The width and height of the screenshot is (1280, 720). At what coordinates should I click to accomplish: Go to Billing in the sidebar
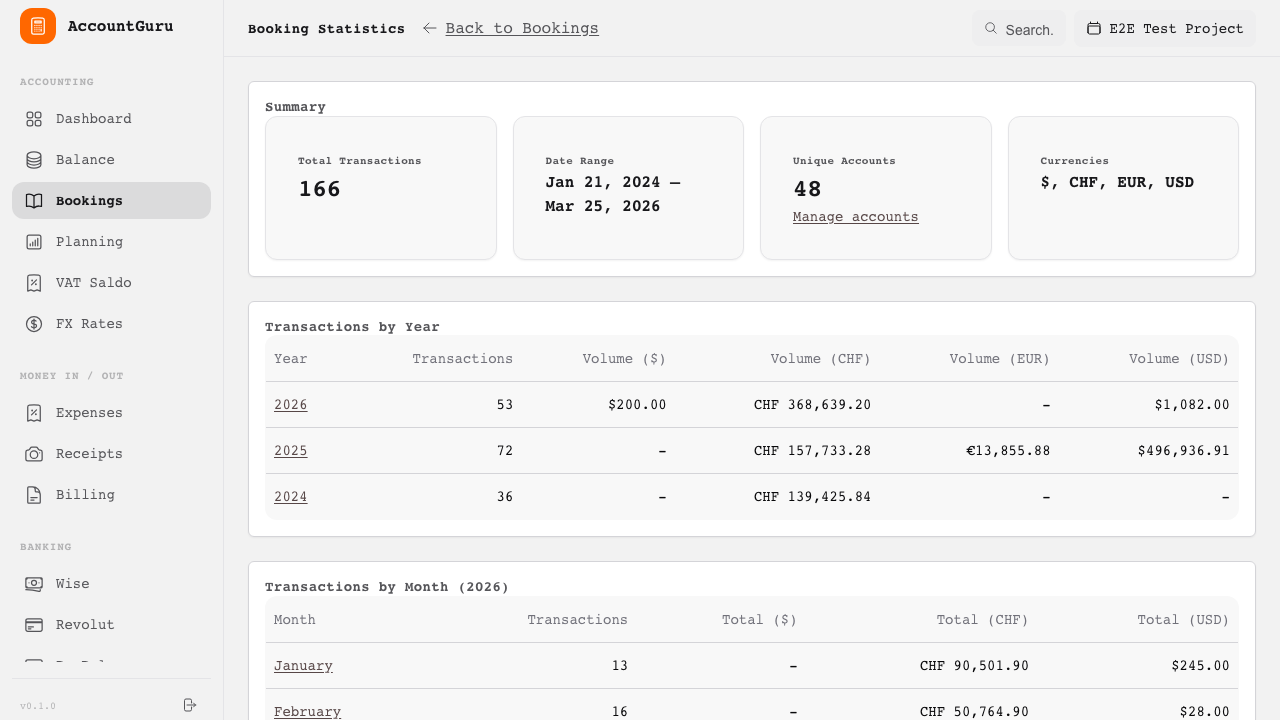(x=85, y=495)
